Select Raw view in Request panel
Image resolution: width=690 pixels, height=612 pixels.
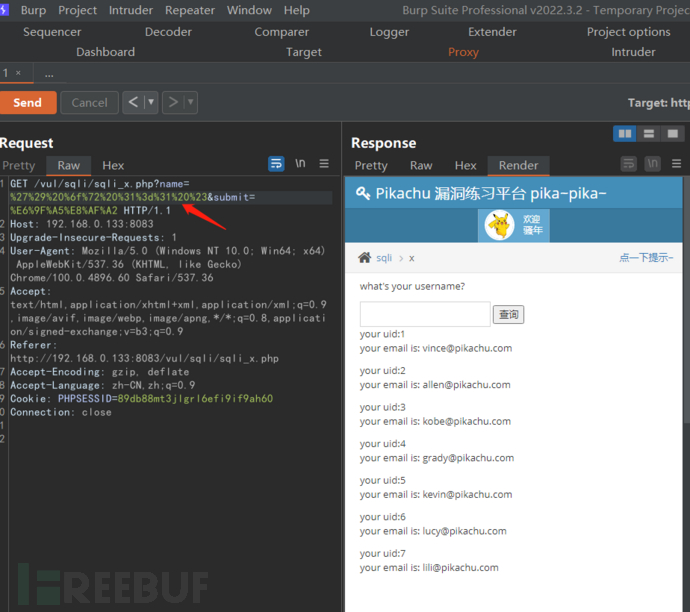[x=69, y=165]
